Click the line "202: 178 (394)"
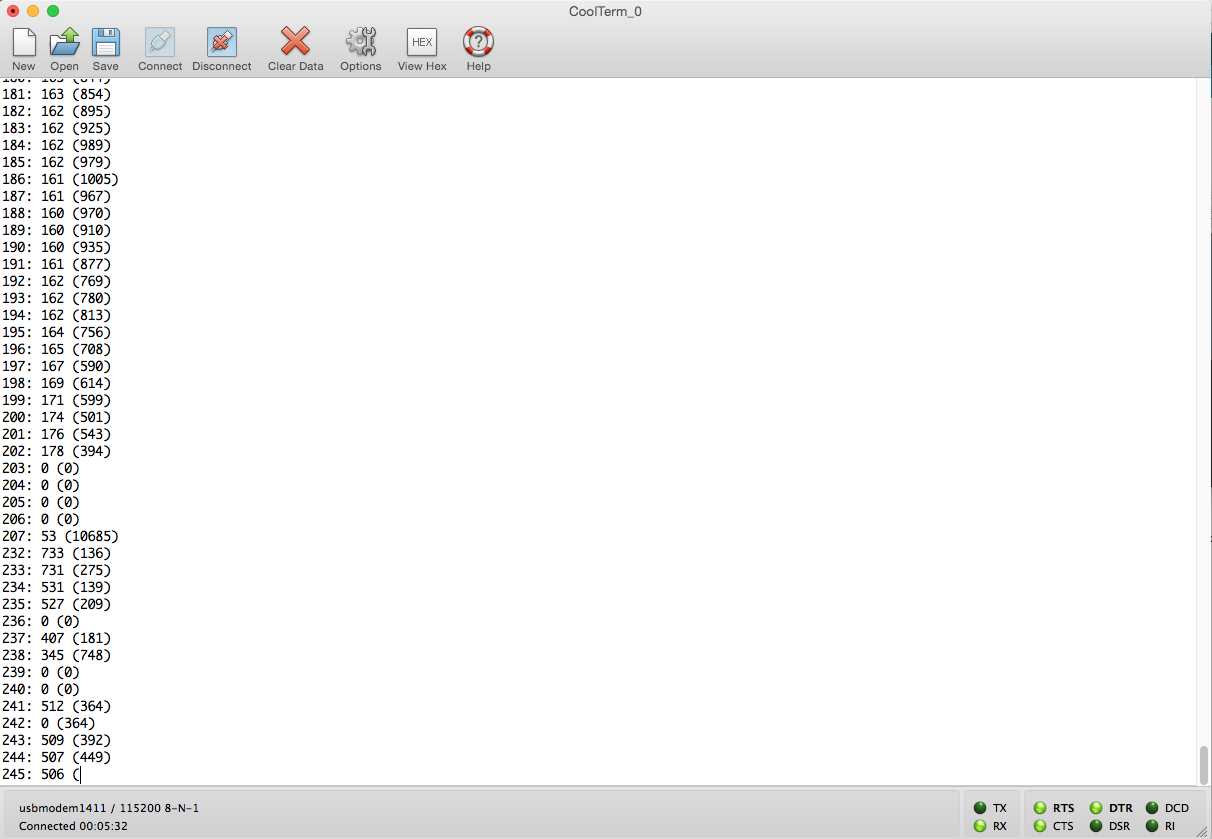 click(56, 451)
